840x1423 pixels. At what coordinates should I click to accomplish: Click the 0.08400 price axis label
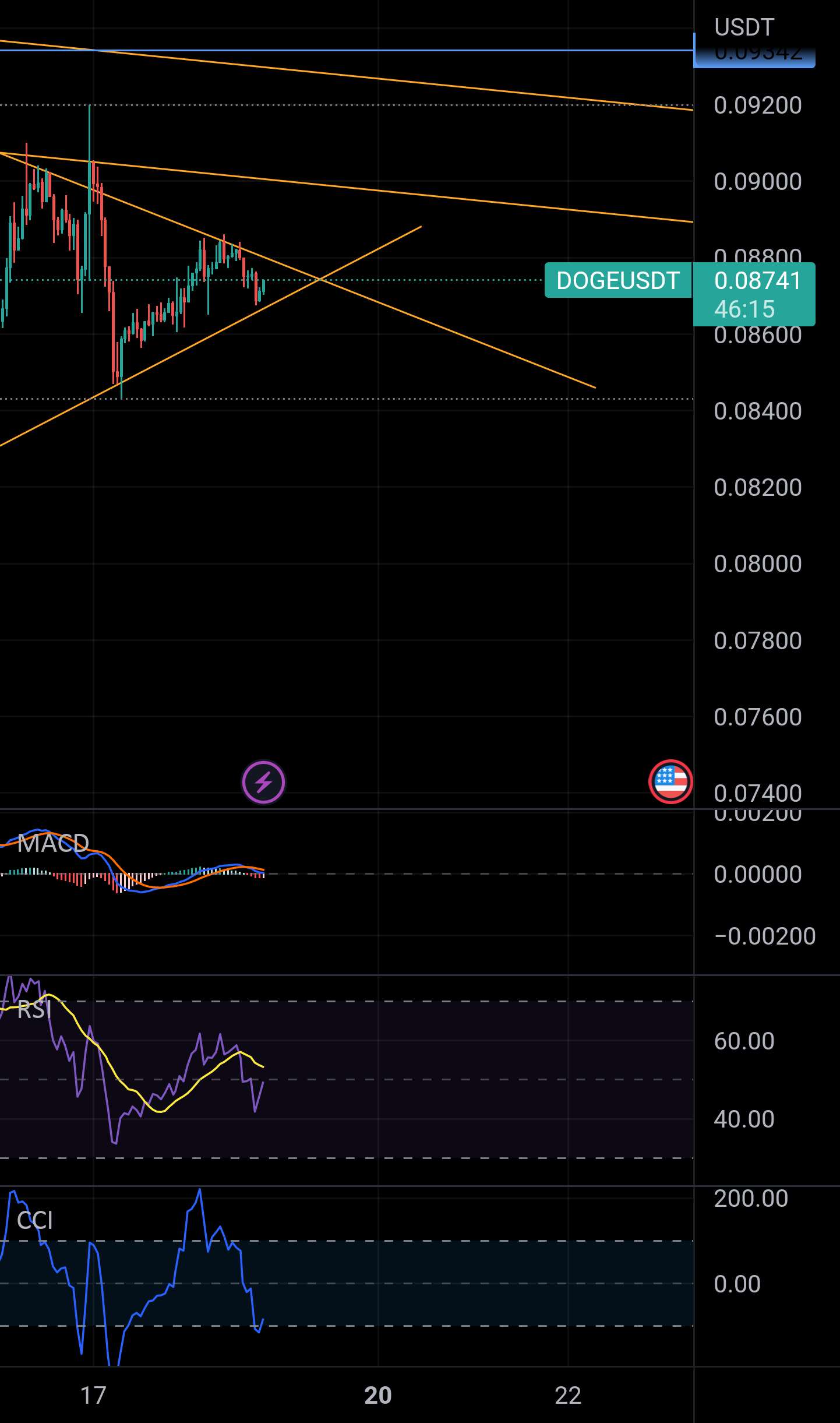click(x=758, y=411)
